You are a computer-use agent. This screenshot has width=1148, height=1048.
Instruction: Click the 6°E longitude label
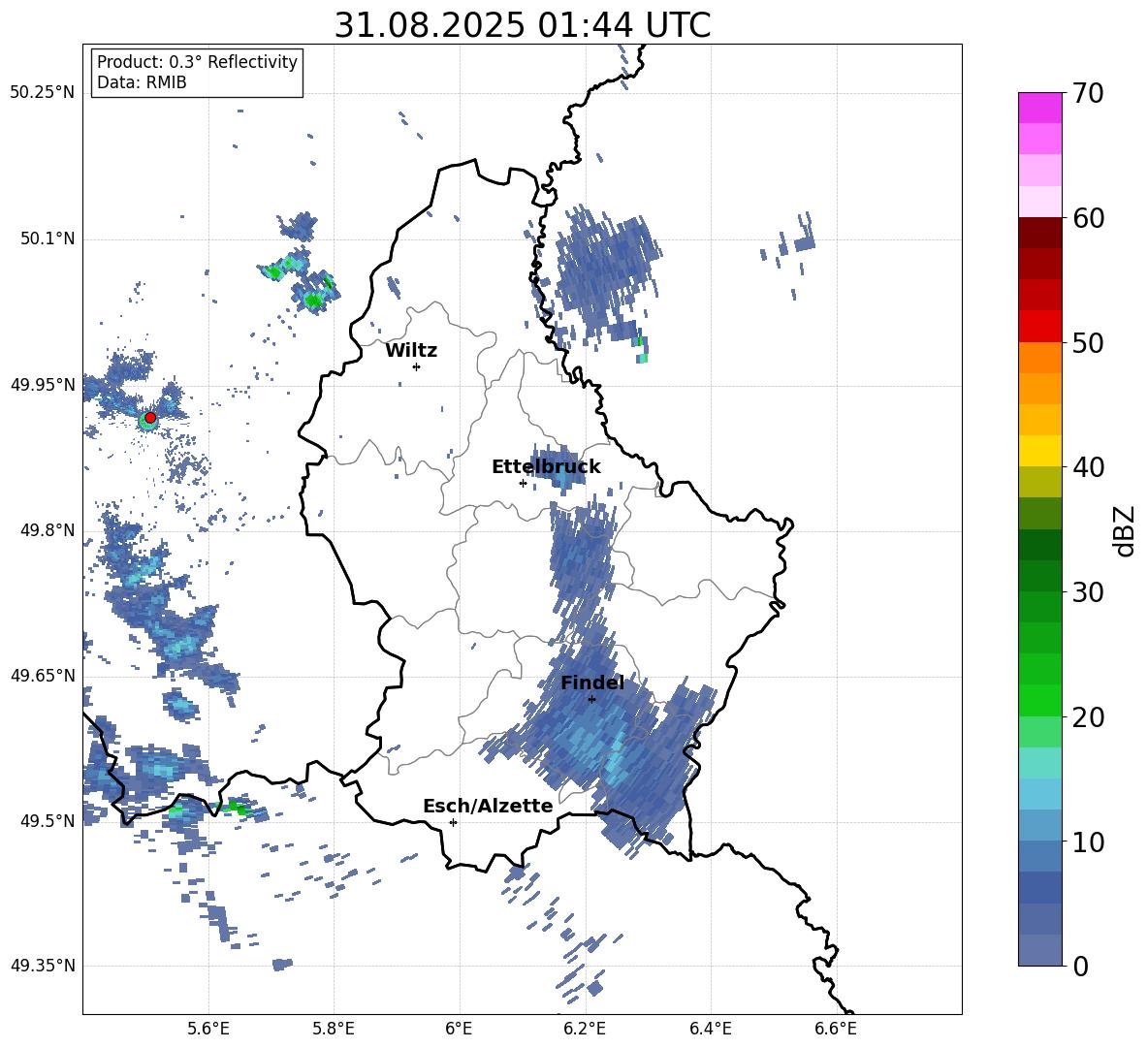[x=459, y=1029]
